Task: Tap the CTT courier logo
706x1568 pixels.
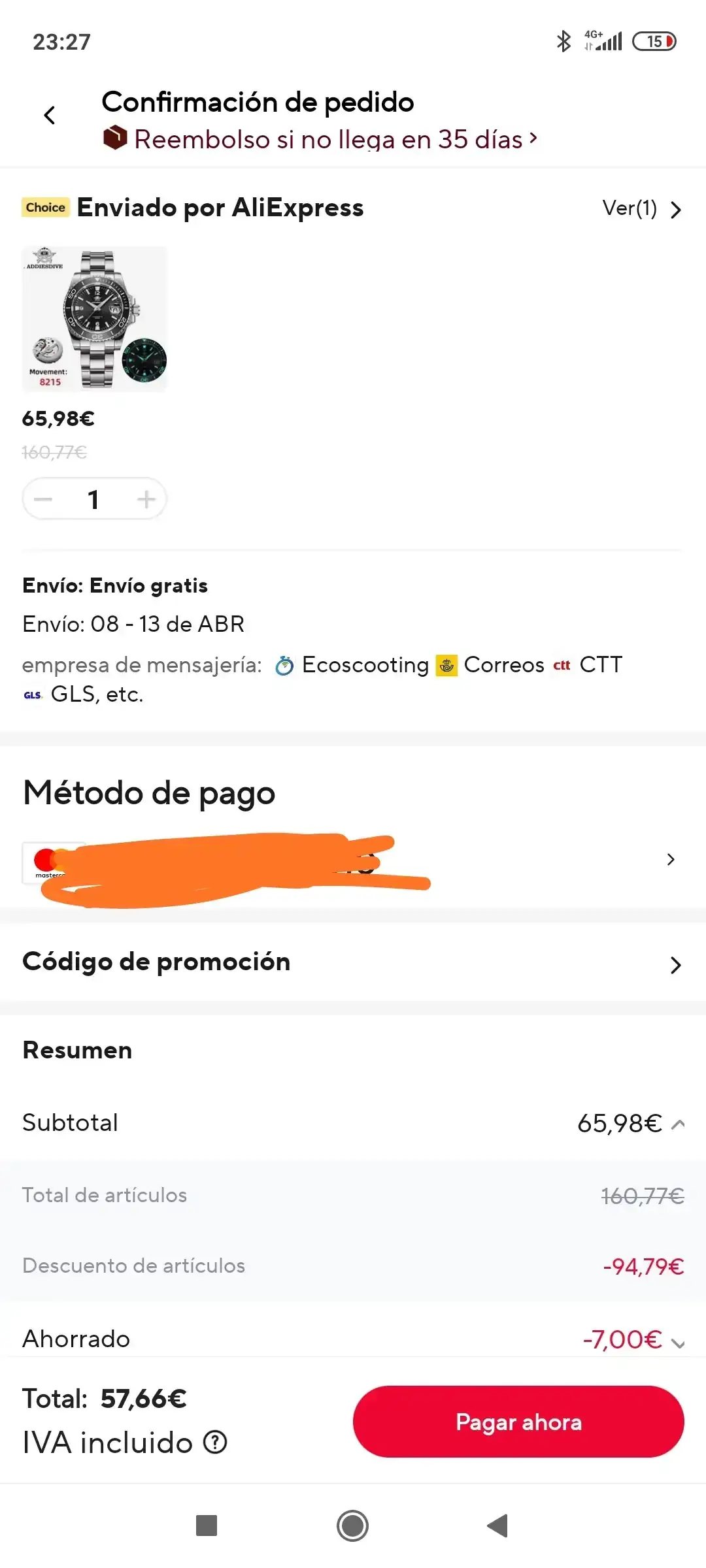Action: 562,666
